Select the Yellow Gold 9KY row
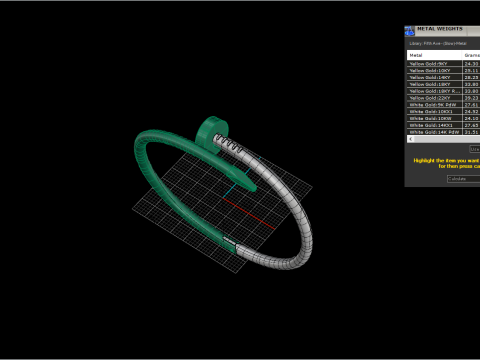Screen dimensions: 480x360 click(x=443, y=64)
